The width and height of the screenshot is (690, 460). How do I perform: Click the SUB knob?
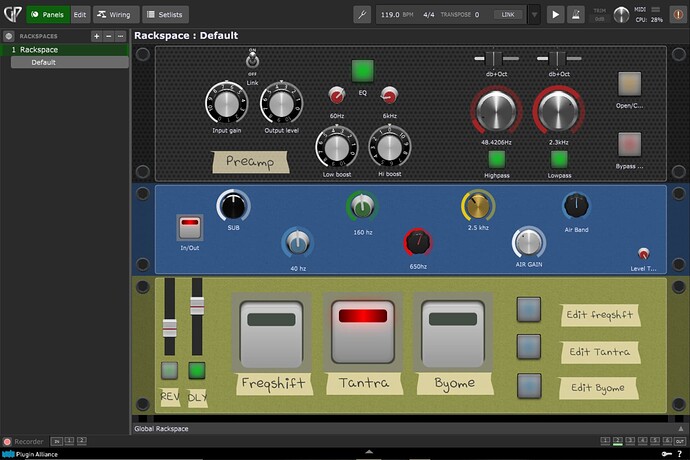233,206
